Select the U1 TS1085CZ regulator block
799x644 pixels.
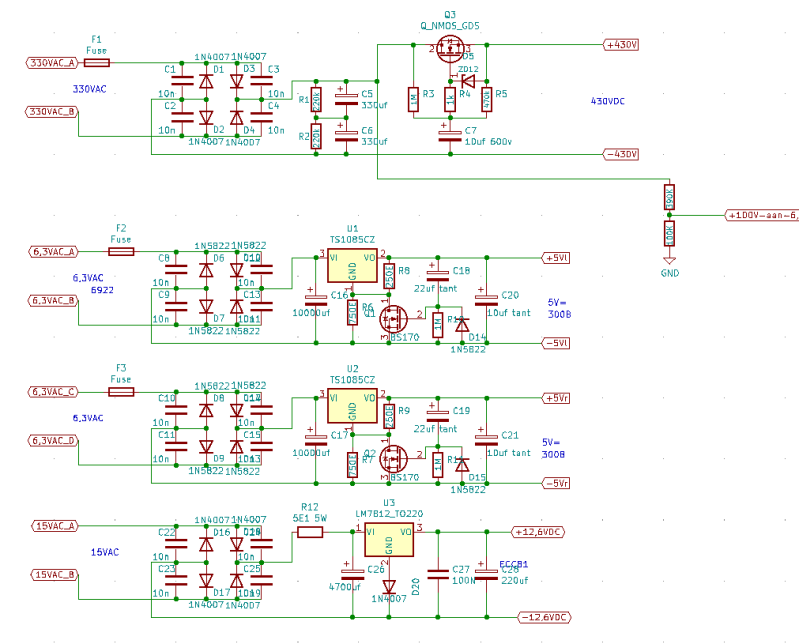tap(352, 265)
